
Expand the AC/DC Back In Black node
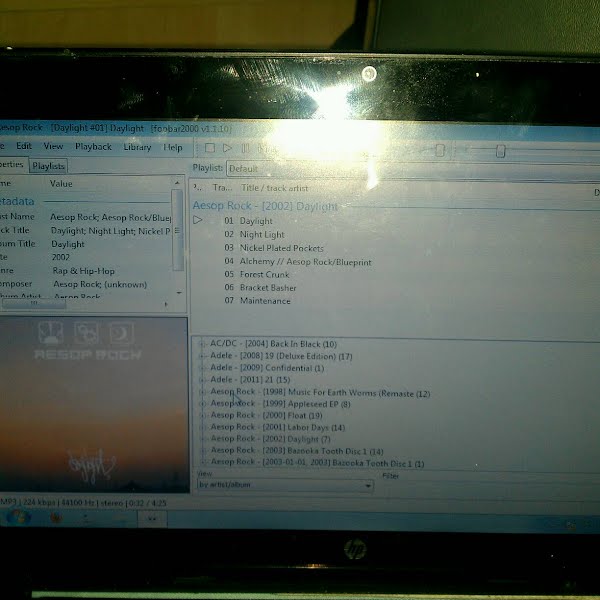pyautogui.click(x=202, y=344)
